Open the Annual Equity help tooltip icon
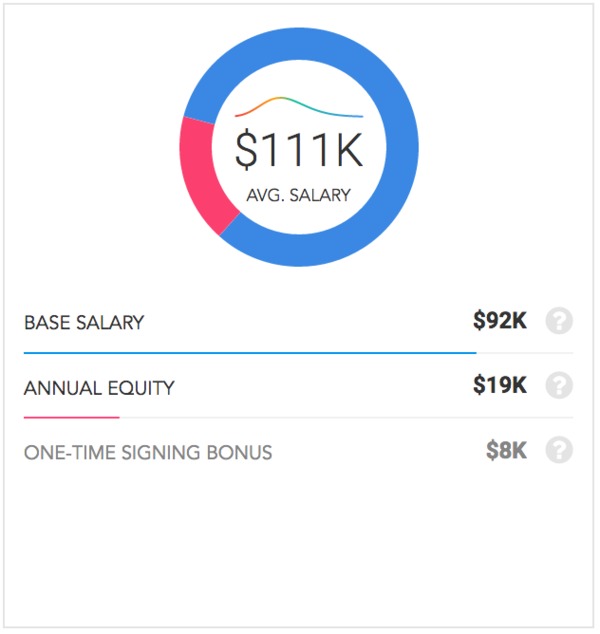The image size is (600, 634). (561, 387)
